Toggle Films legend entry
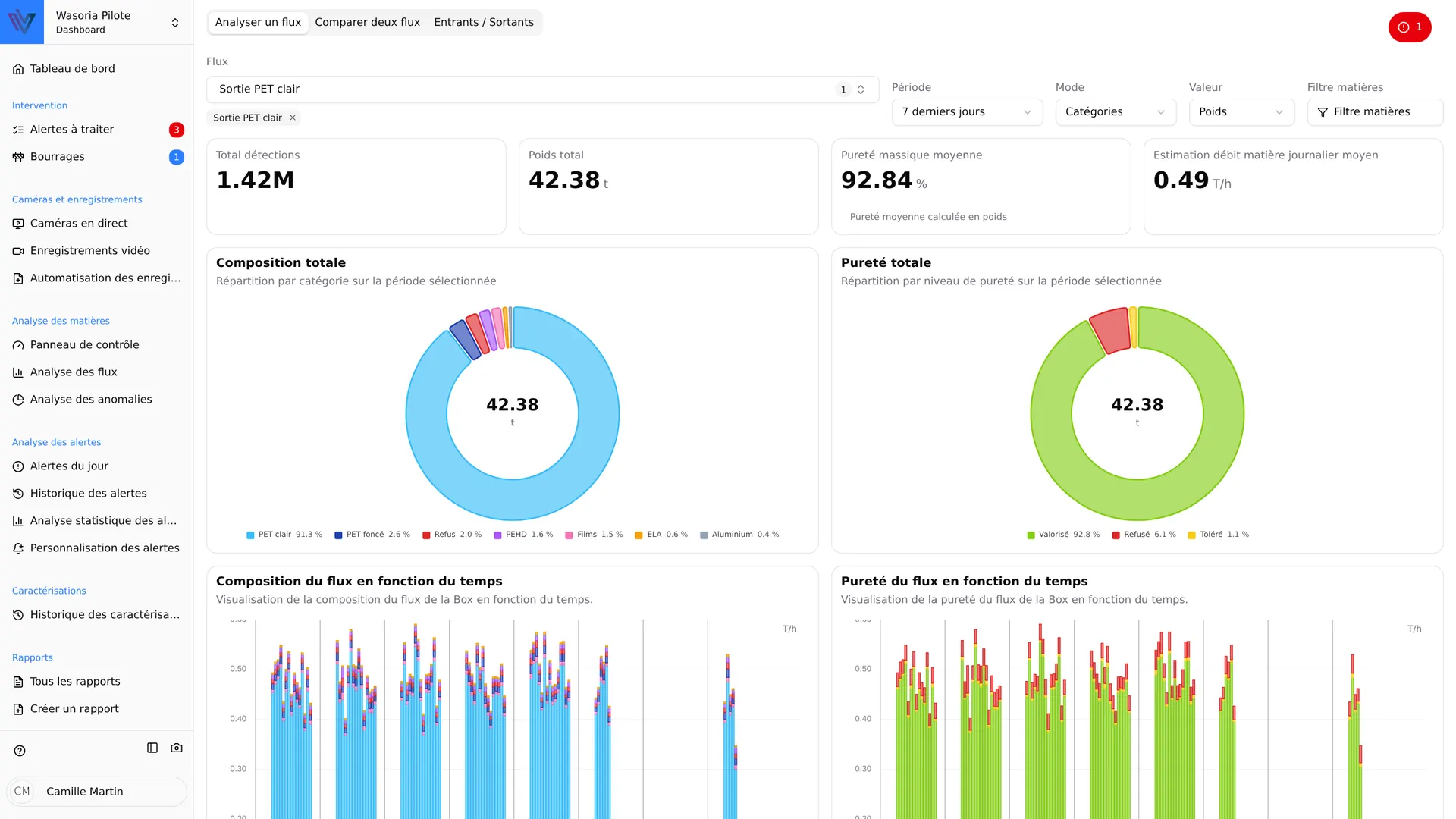This screenshot has height=819, width=1456. click(x=594, y=535)
